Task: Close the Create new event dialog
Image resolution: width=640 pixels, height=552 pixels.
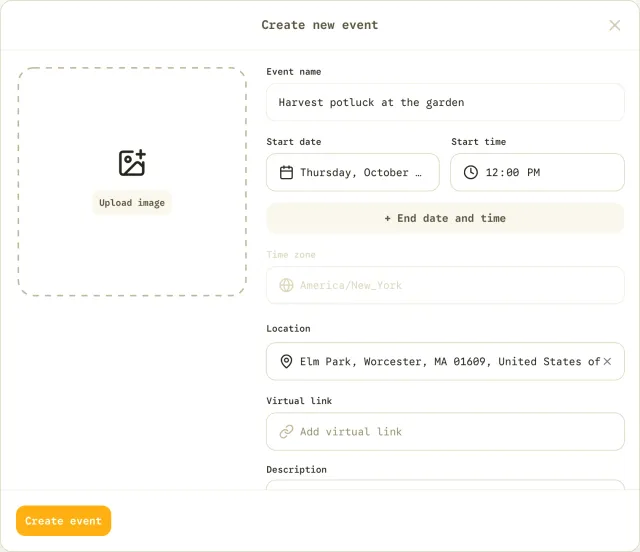Action: click(x=614, y=25)
